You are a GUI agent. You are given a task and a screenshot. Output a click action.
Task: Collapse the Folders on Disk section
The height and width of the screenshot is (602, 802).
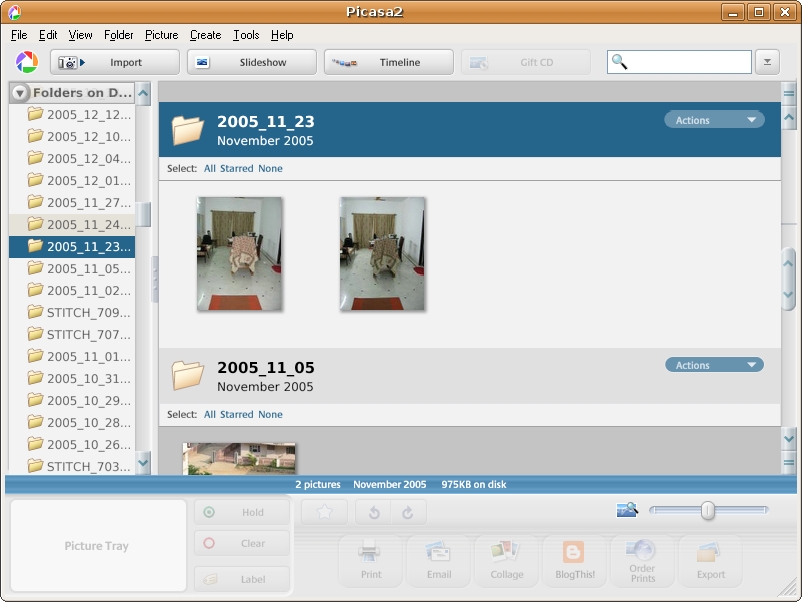20,93
